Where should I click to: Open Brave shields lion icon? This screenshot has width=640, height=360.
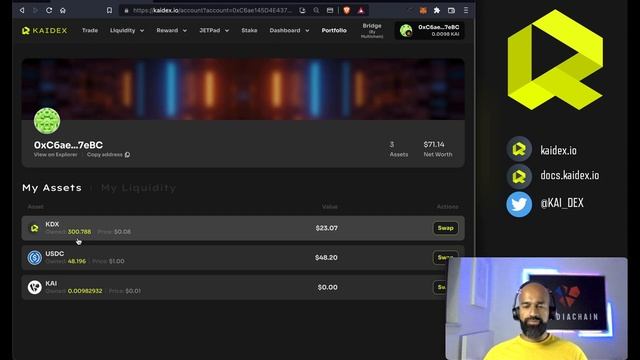[347, 10]
